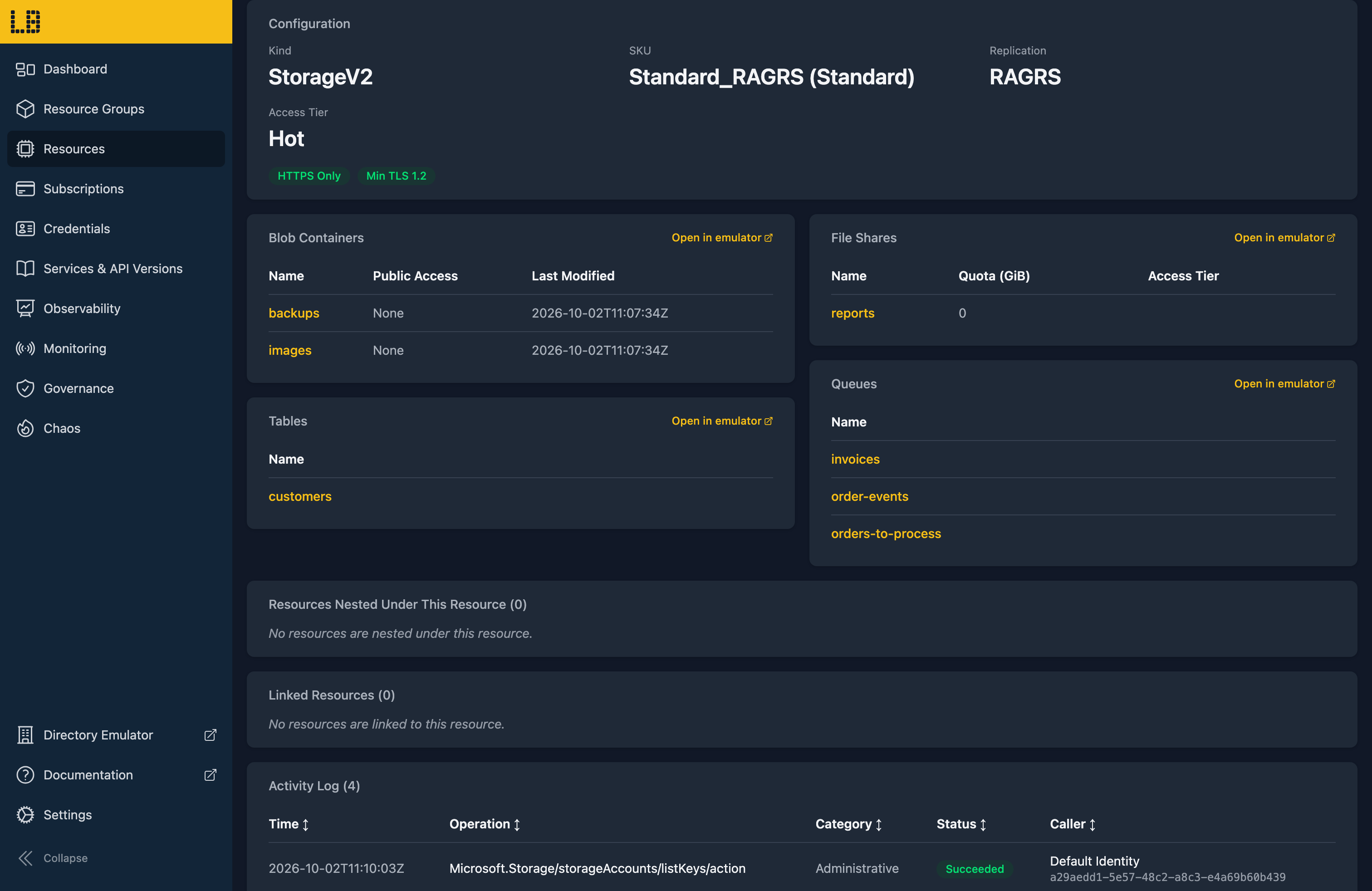Click the Observability chart icon
Viewport: 1372px width, 891px height.
(x=25, y=308)
